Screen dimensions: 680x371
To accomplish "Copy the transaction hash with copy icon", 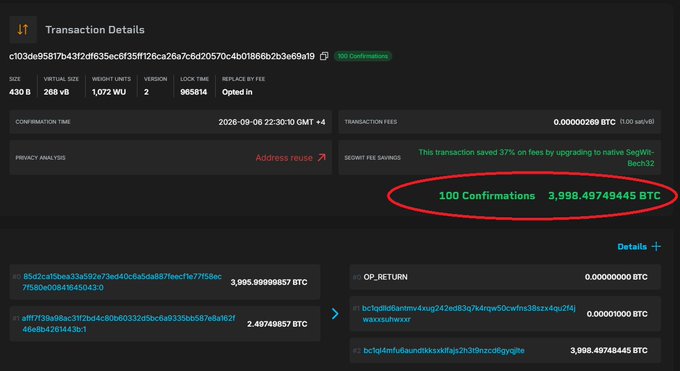I will click(x=324, y=56).
